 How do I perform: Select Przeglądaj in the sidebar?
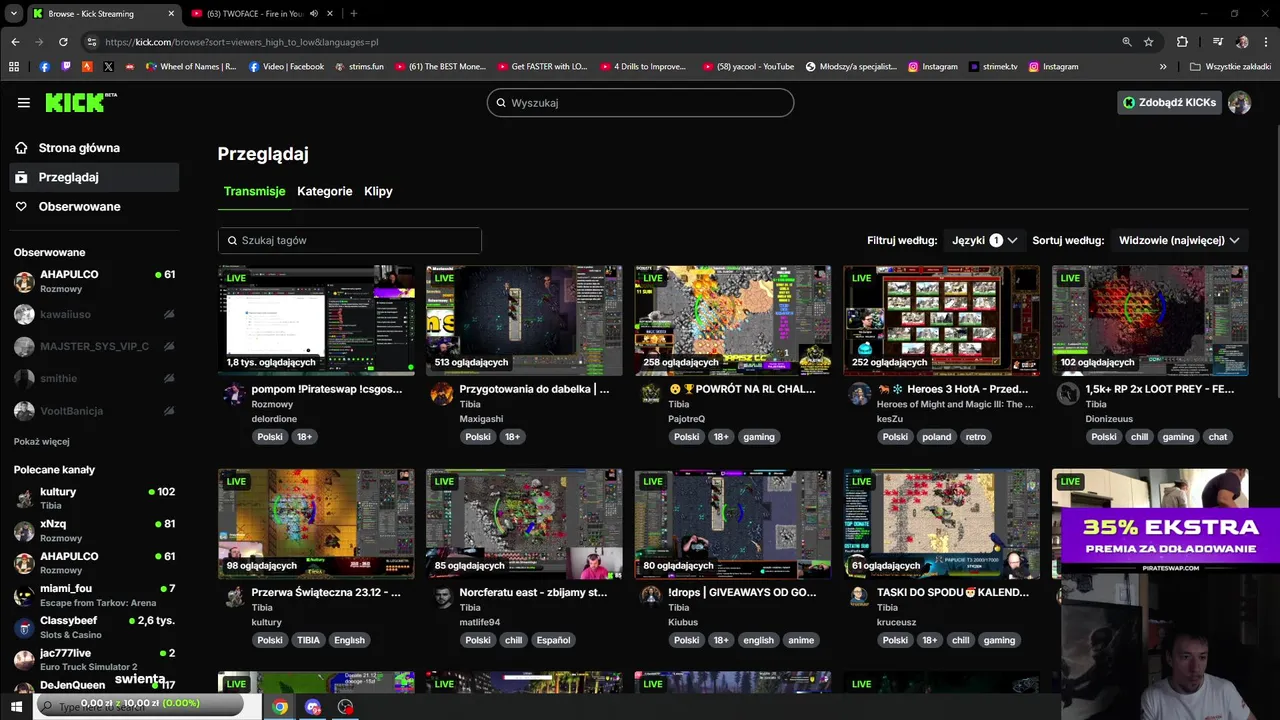pyautogui.click(x=95, y=177)
